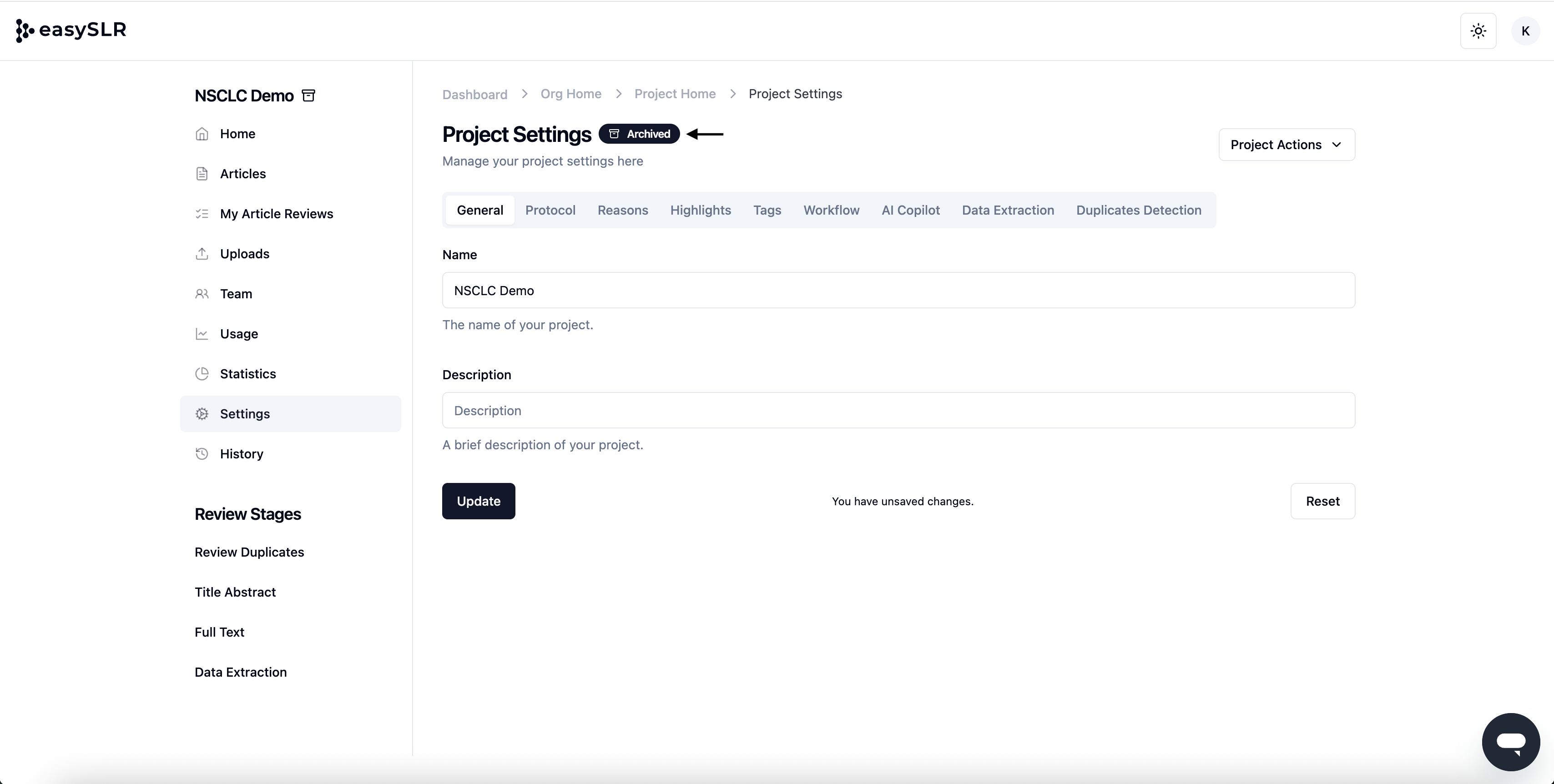Toggle the light/dark theme sun icon
The height and width of the screenshot is (784, 1554).
(x=1478, y=31)
